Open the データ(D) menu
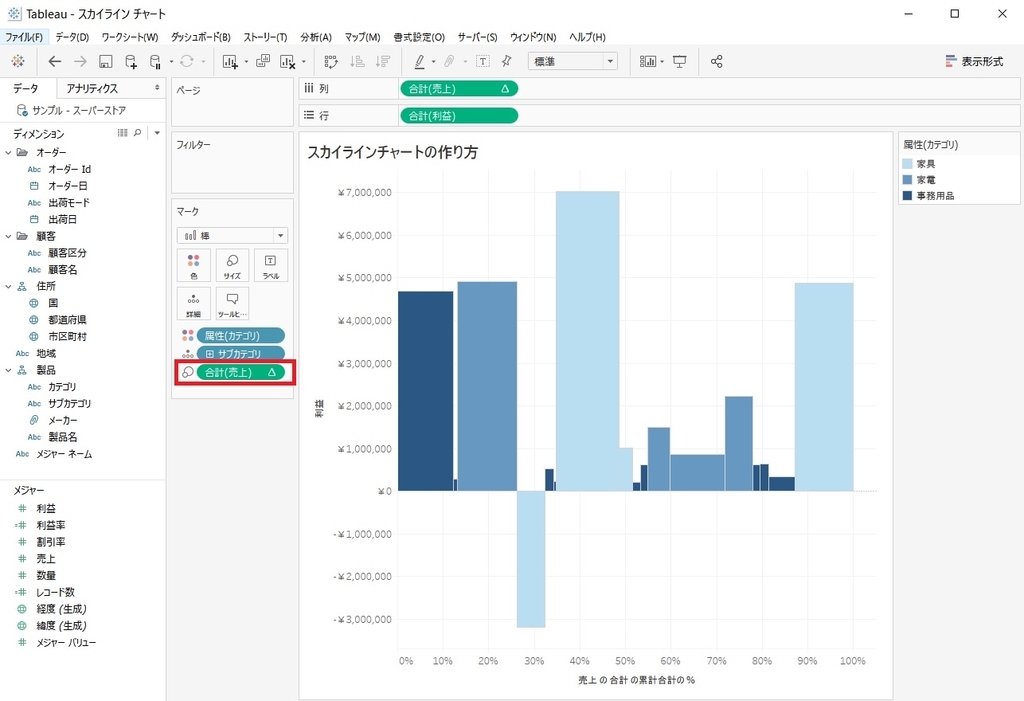Screen dimensions: 1024x701 point(72,37)
